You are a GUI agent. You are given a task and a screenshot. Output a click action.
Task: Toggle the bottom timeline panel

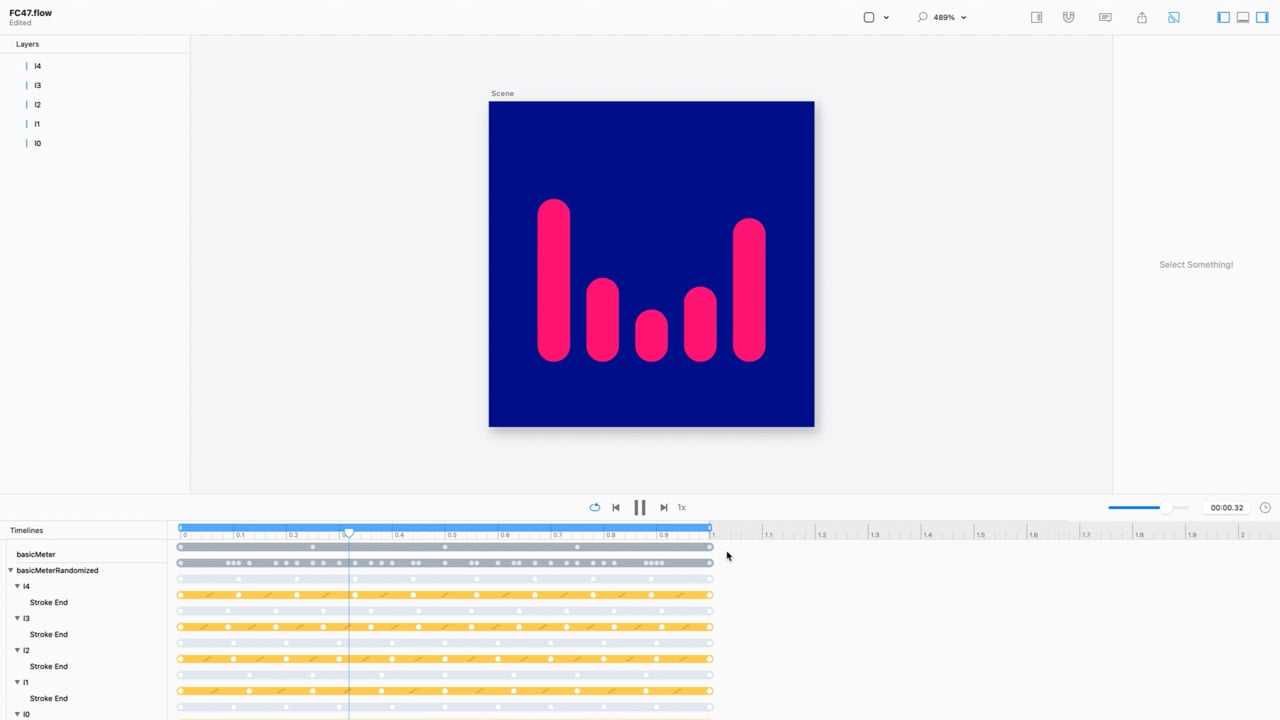tap(1243, 17)
